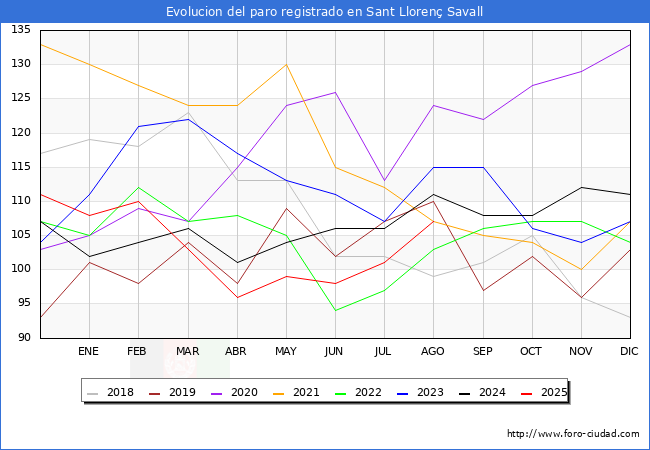Click the 2025 legend label
The width and height of the screenshot is (650, 450).
coord(554,392)
